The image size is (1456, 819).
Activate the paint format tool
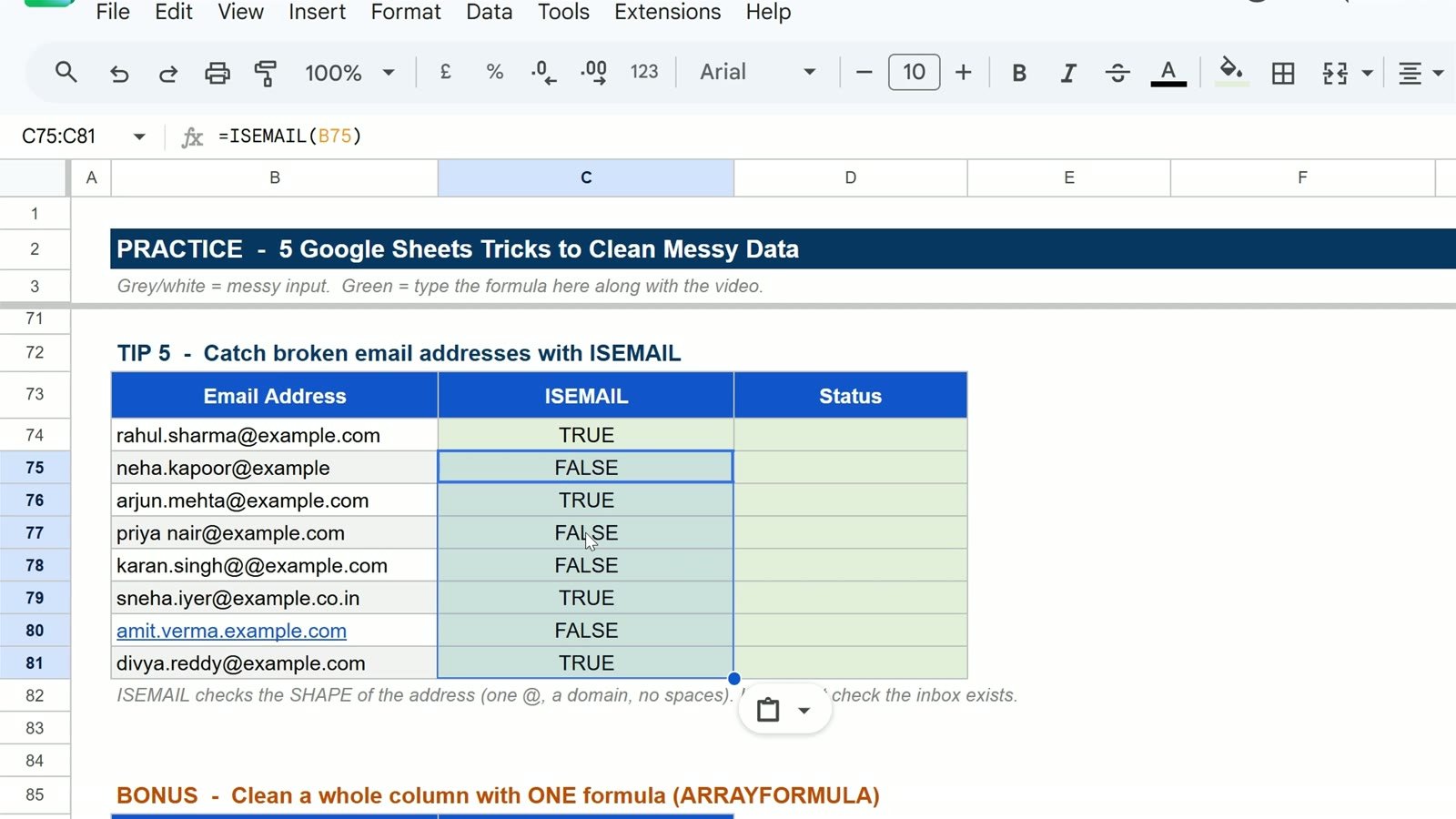[x=266, y=73]
